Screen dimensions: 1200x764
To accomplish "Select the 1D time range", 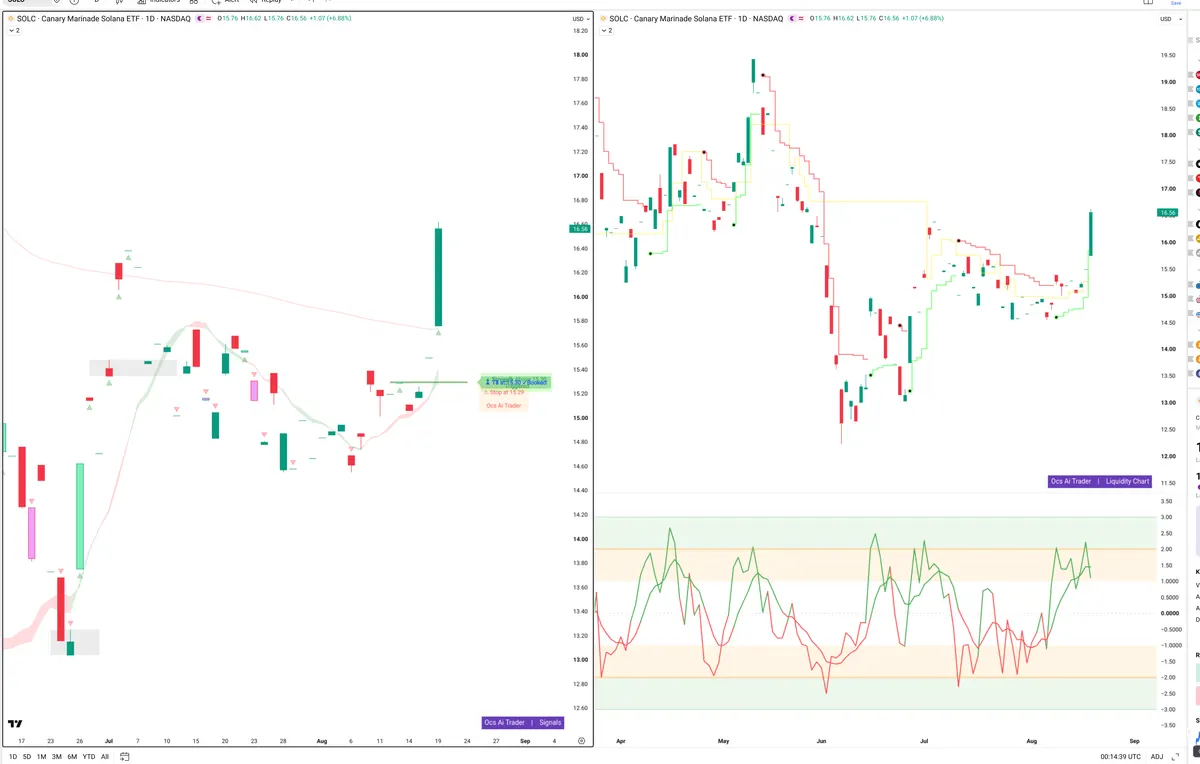I will [x=13, y=757].
